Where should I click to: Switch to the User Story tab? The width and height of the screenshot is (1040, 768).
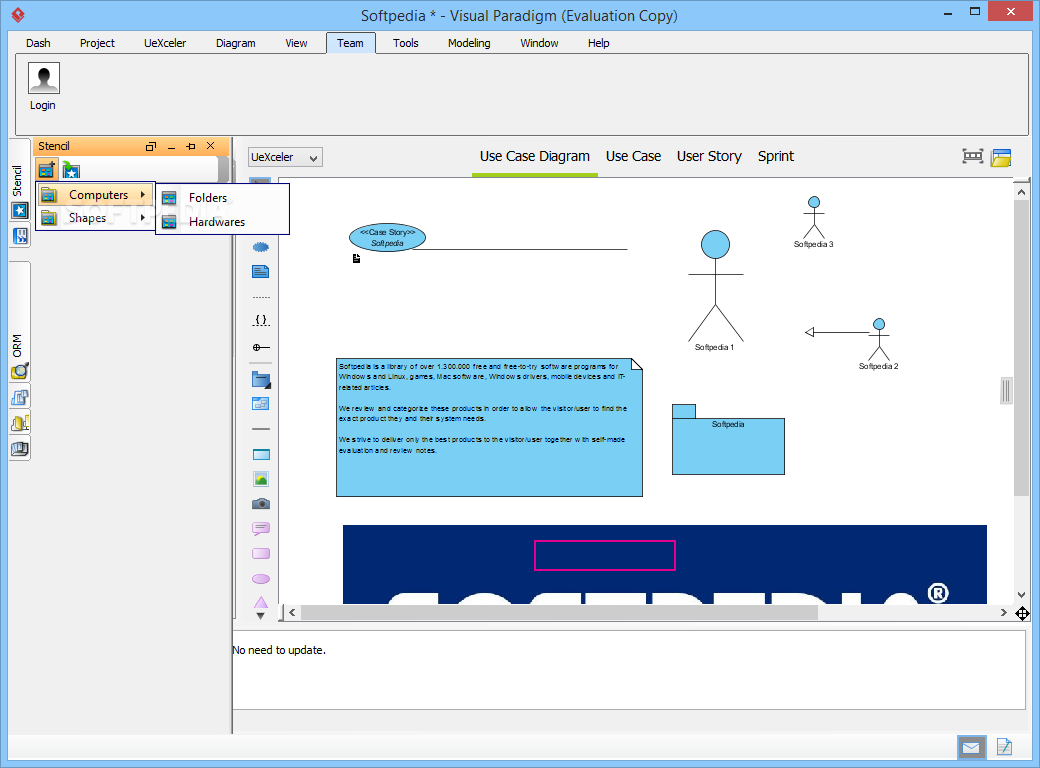click(x=709, y=157)
